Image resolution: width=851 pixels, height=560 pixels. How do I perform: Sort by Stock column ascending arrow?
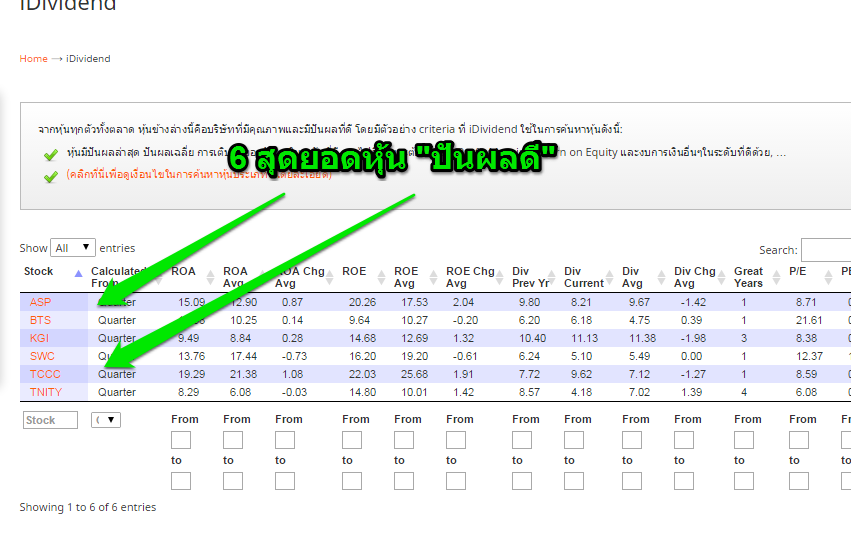[x=78, y=273]
